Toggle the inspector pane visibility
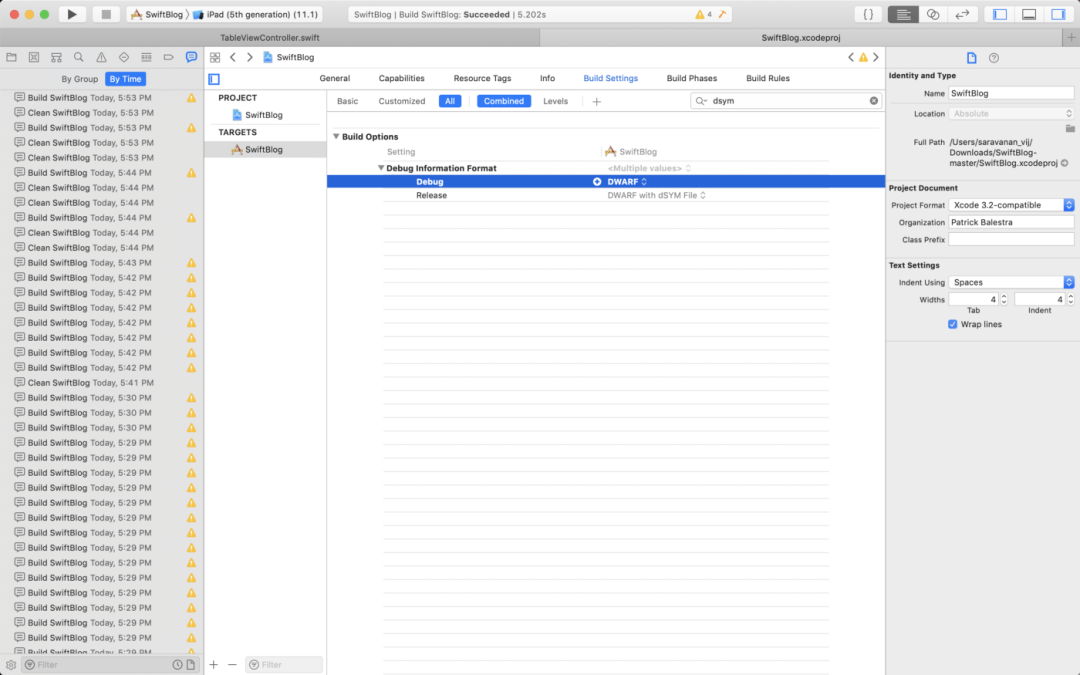 click(x=1058, y=14)
